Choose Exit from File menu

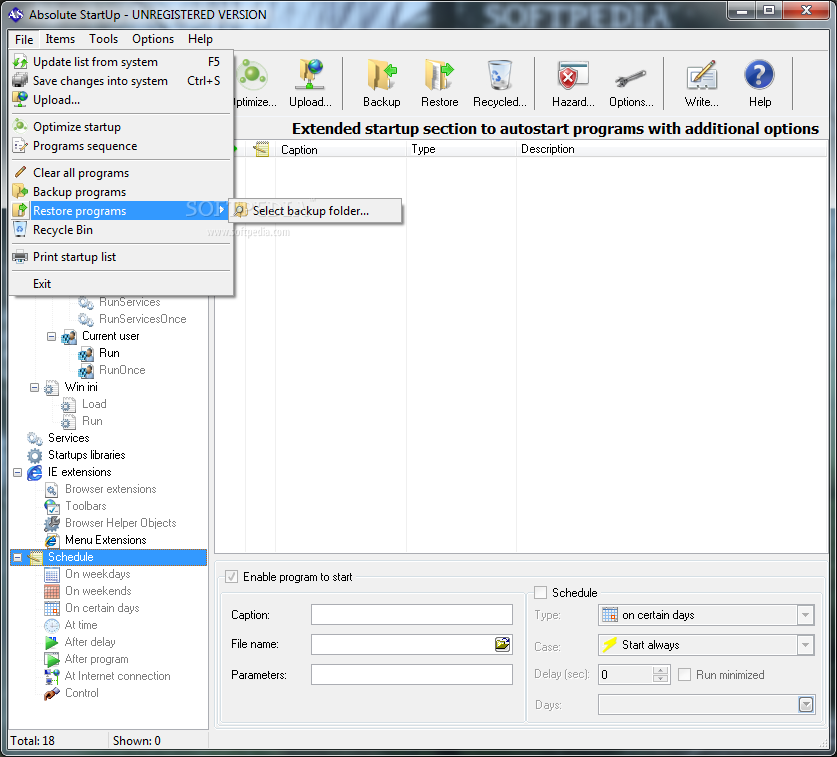[x=122, y=284]
